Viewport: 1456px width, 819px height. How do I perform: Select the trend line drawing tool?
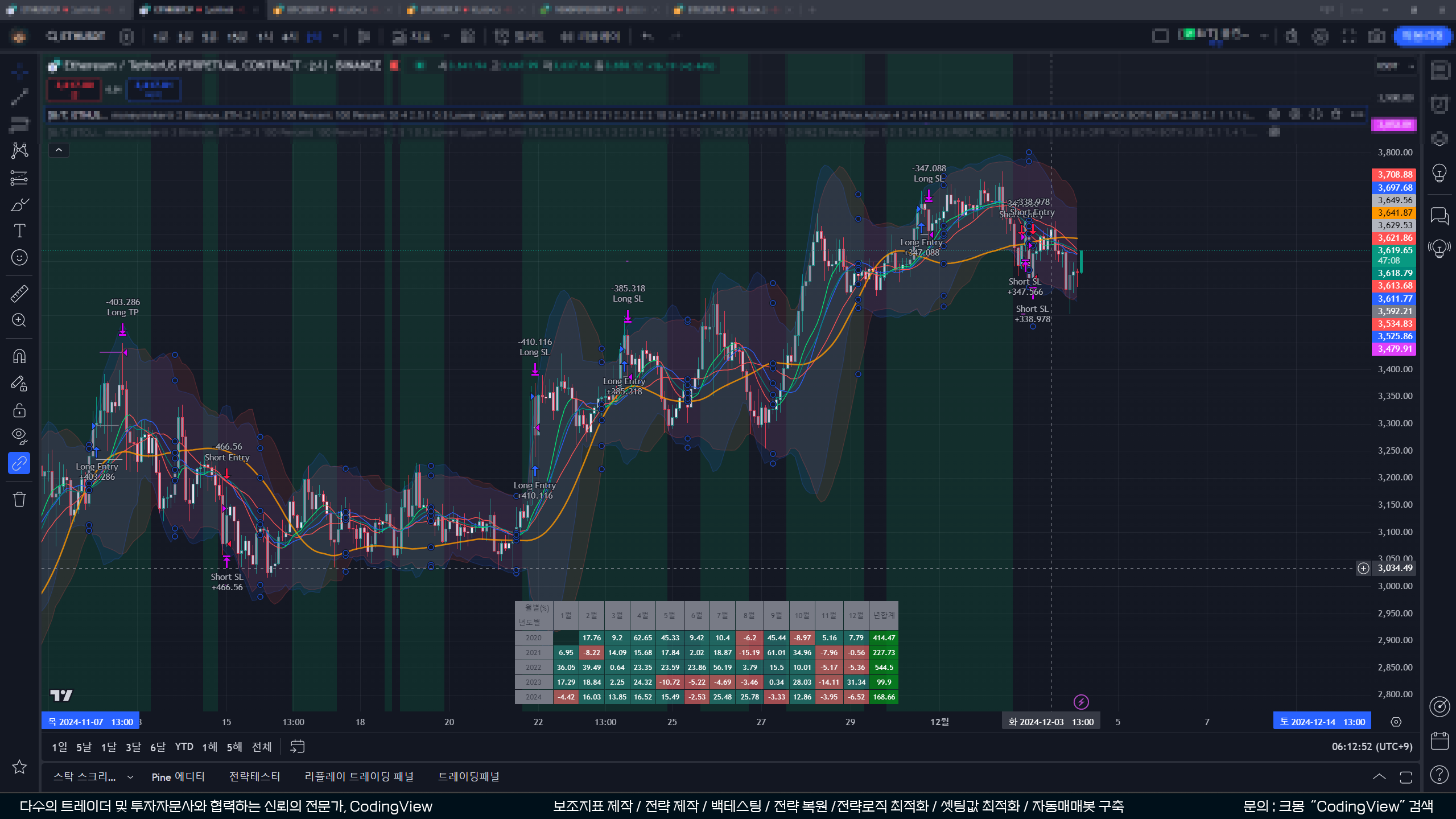(x=19, y=97)
